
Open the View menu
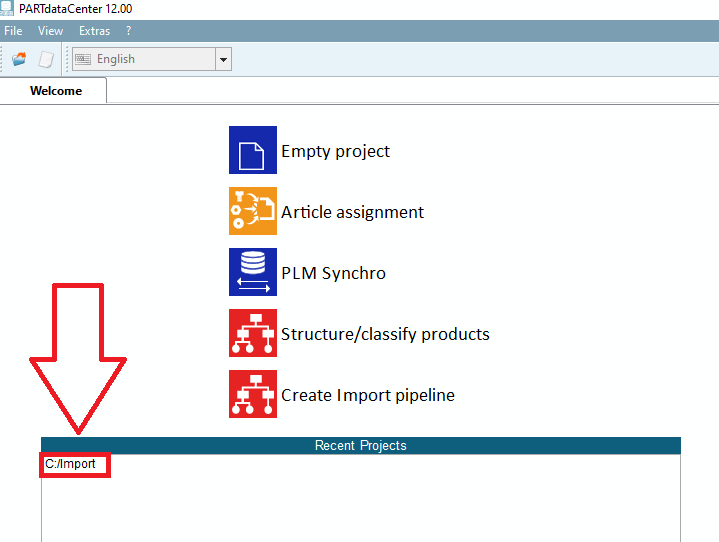pos(50,31)
